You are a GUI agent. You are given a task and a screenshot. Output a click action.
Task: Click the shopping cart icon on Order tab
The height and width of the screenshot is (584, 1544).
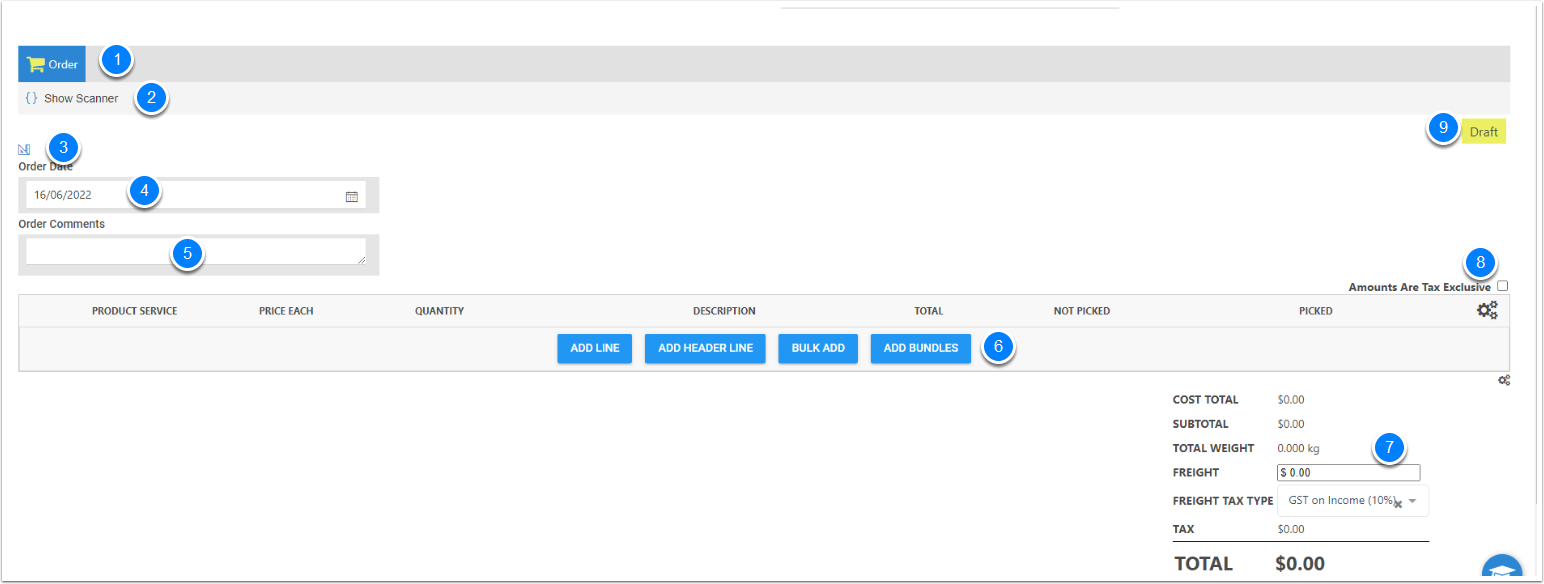tap(36, 64)
